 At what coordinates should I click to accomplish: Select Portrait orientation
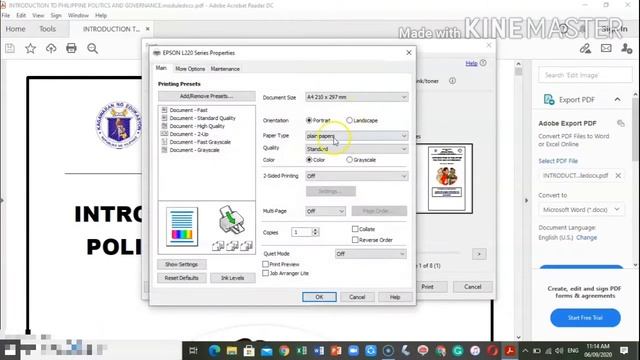(309, 120)
